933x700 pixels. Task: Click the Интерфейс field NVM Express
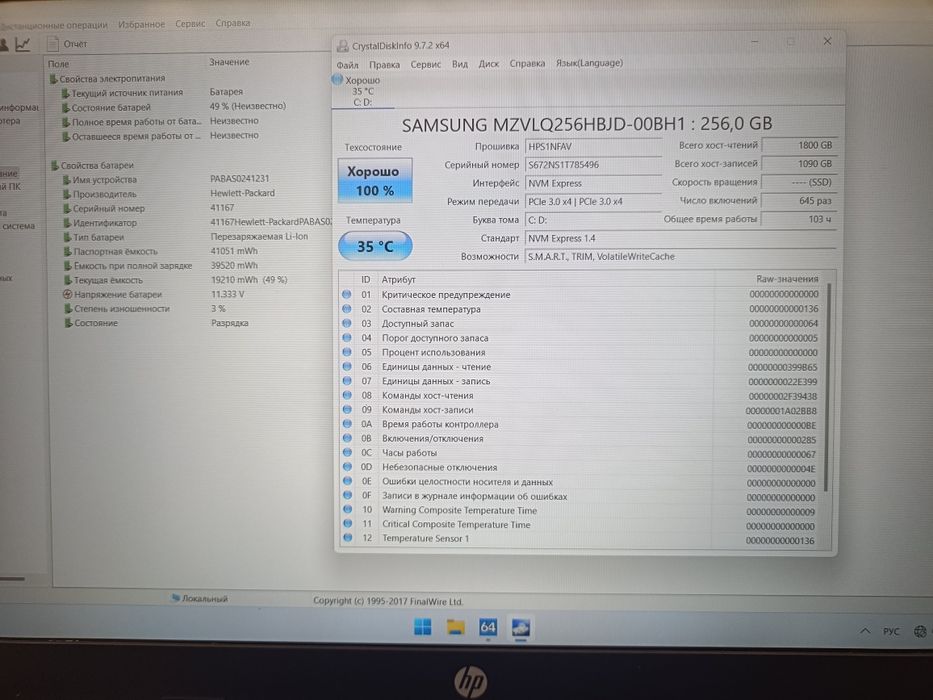coord(593,183)
